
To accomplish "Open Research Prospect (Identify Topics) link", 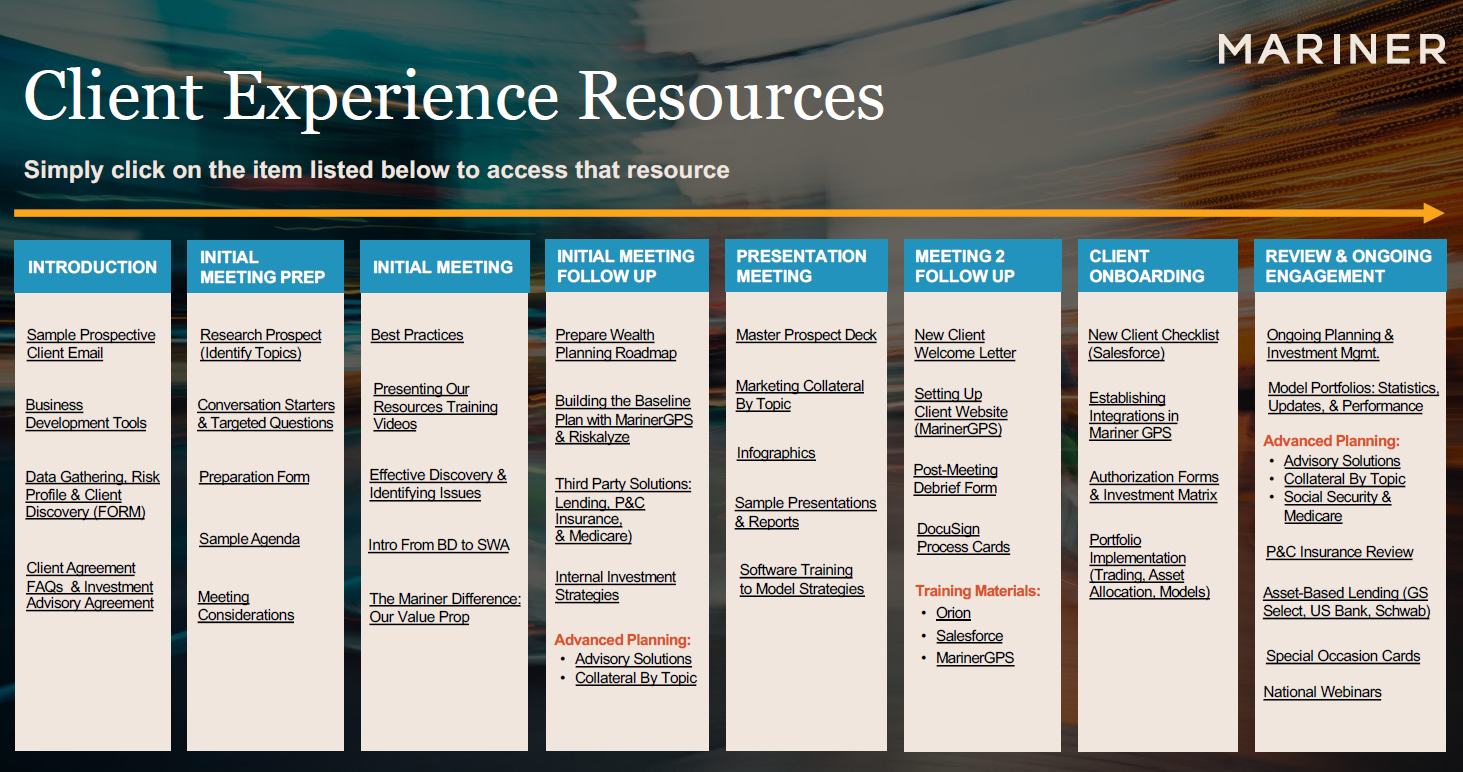I will click(261, 344).
